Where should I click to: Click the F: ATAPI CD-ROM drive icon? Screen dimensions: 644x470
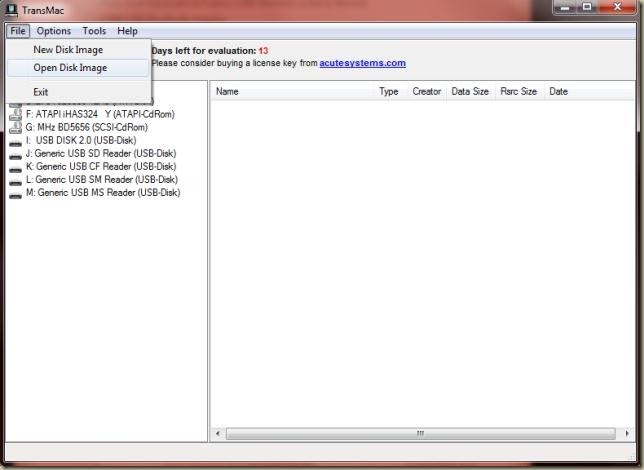(x=16, y=114)
